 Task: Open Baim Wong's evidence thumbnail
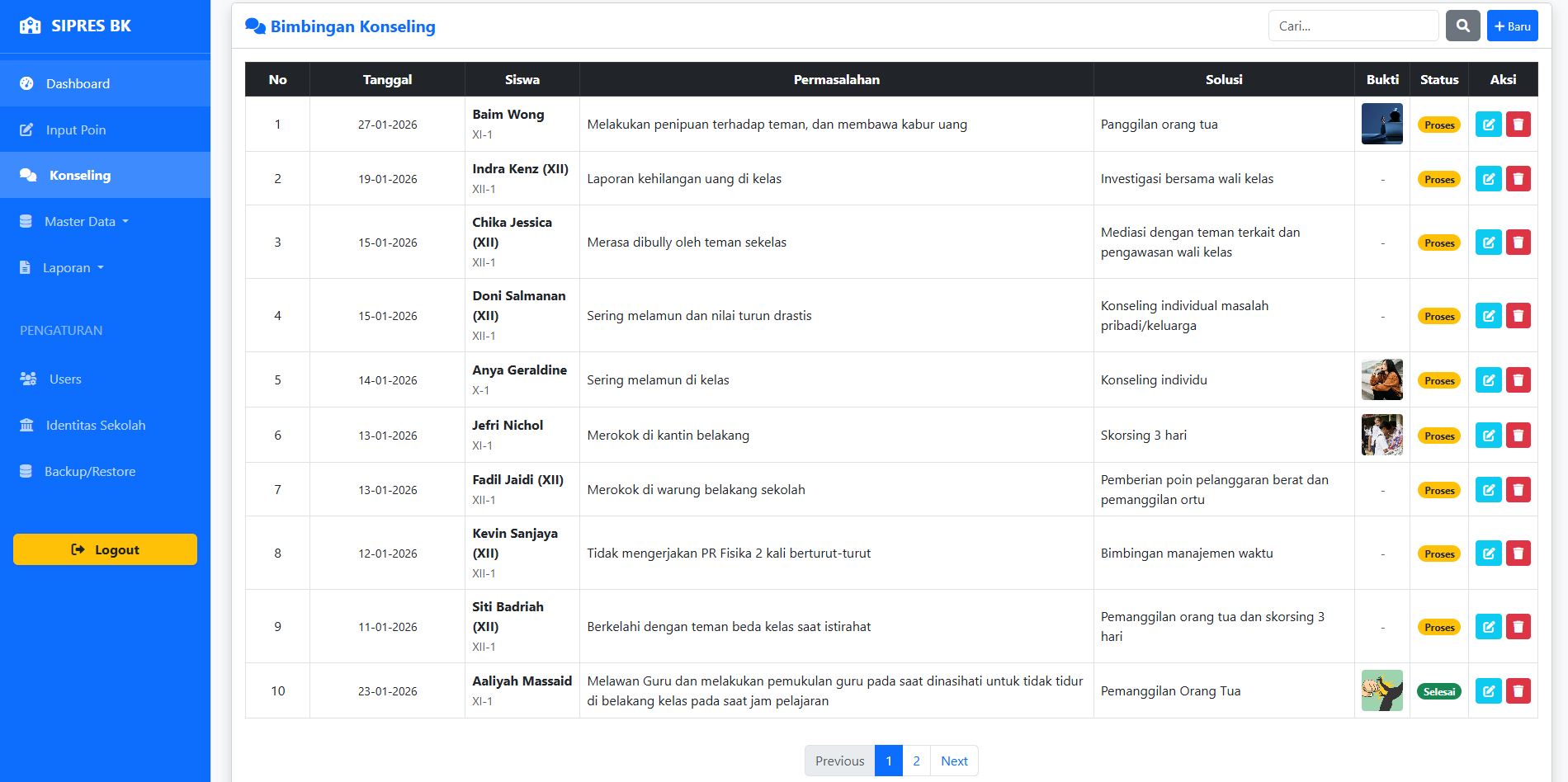[x=1381, y=124]
